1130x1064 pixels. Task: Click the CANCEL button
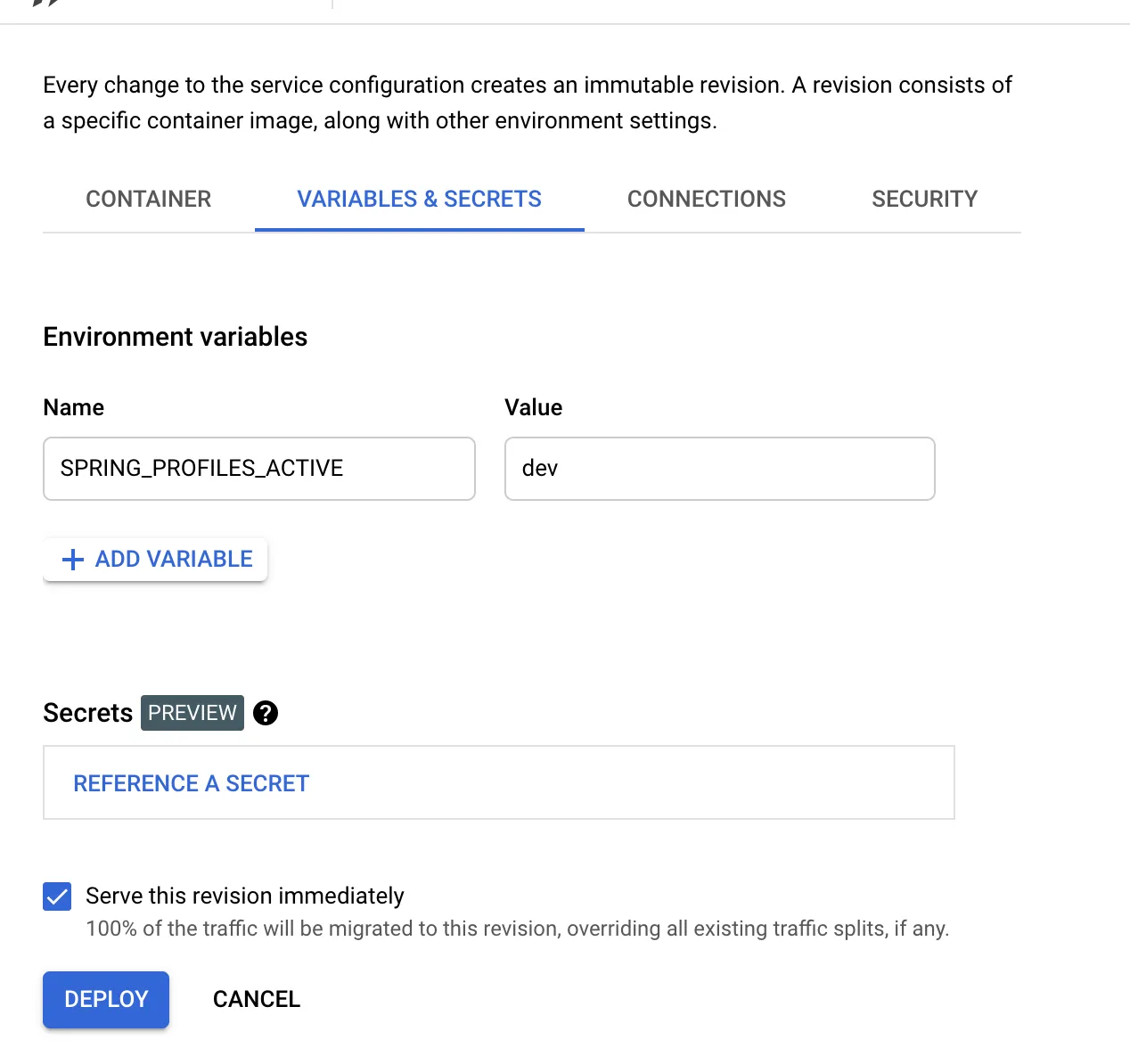click(x=257, y=999)
